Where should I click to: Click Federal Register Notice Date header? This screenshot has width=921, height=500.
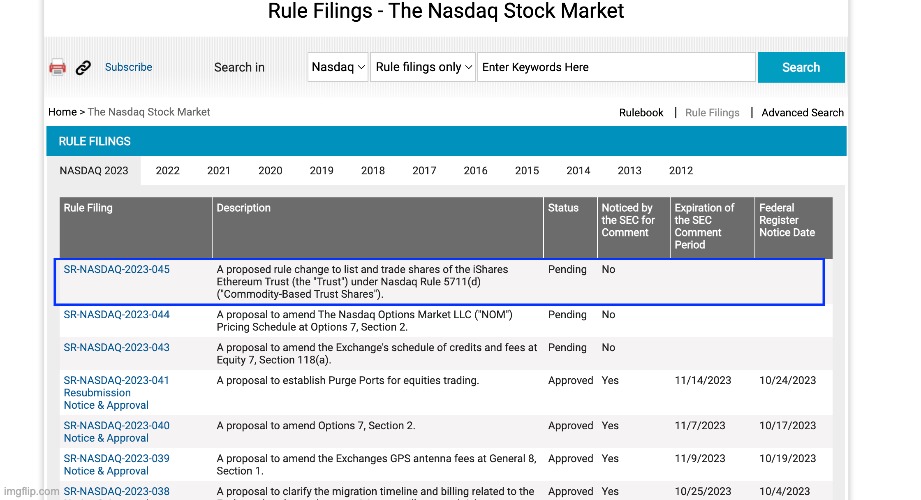coord(794,227)
